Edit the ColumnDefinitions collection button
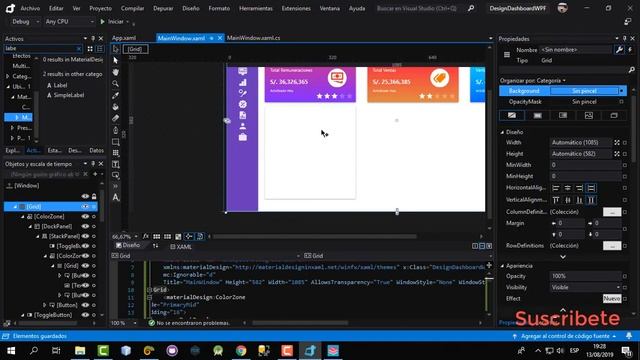The height and width of the screenshot is (360, 640). [612, 212]
